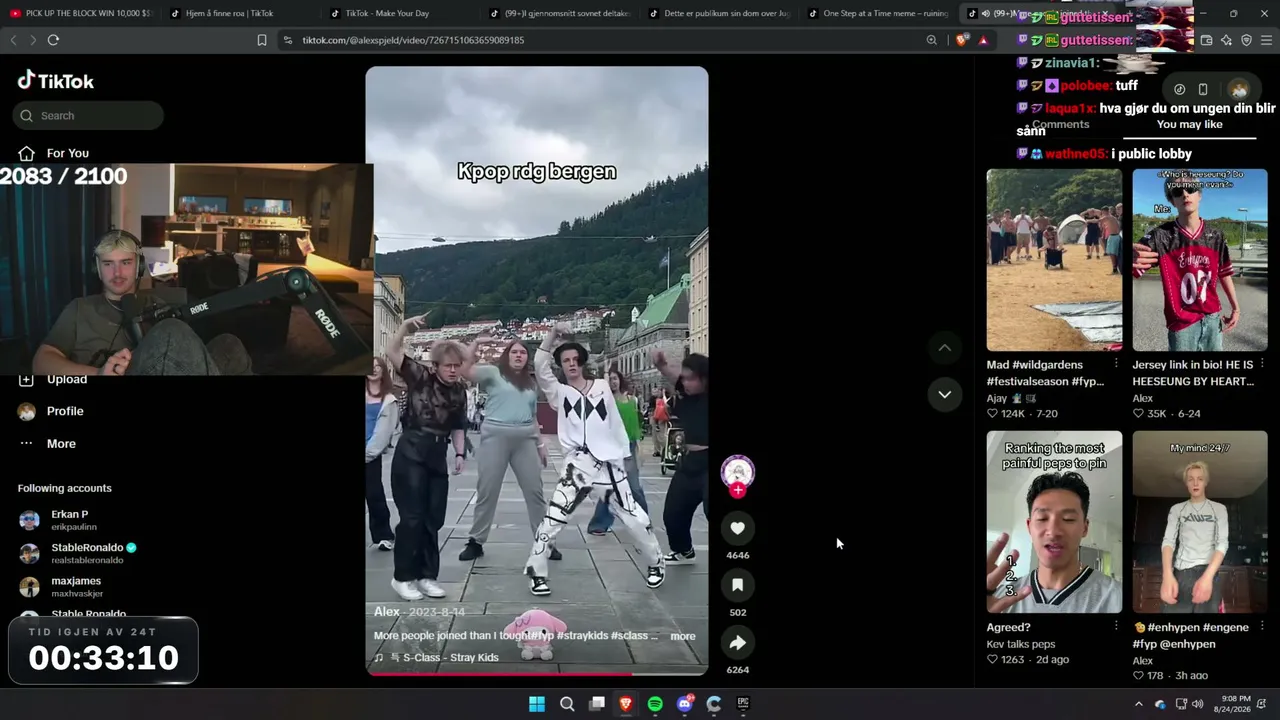
Task: Seek on the video progress bar
Action: point(537,673)
